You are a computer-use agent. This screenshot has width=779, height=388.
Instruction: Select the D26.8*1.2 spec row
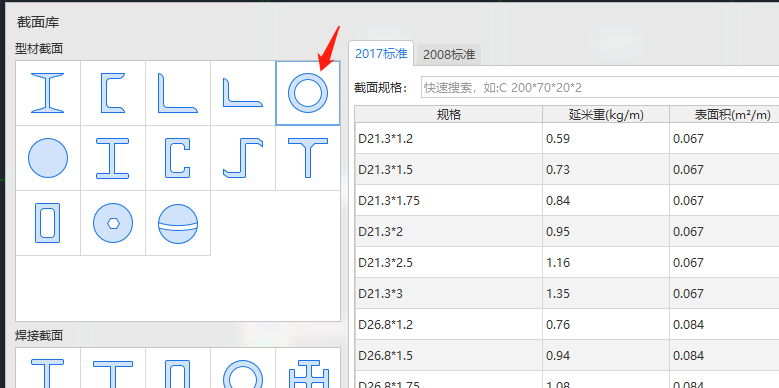[x=567, y=324]
